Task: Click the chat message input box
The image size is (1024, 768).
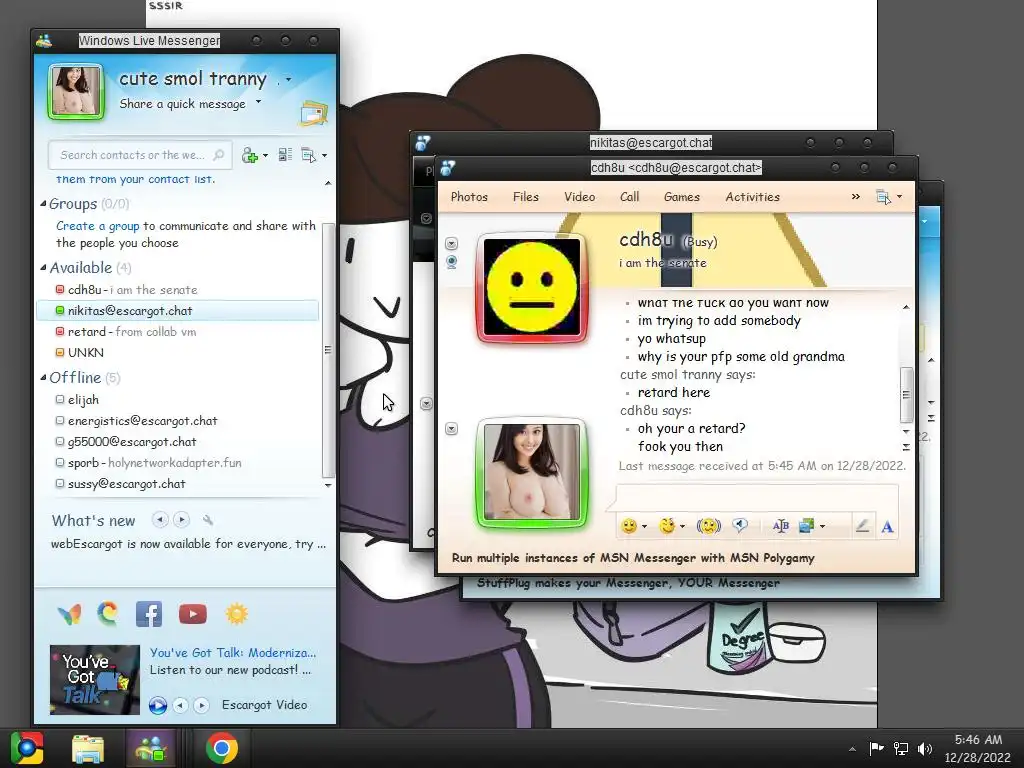Action: click(x=758, y=497)
